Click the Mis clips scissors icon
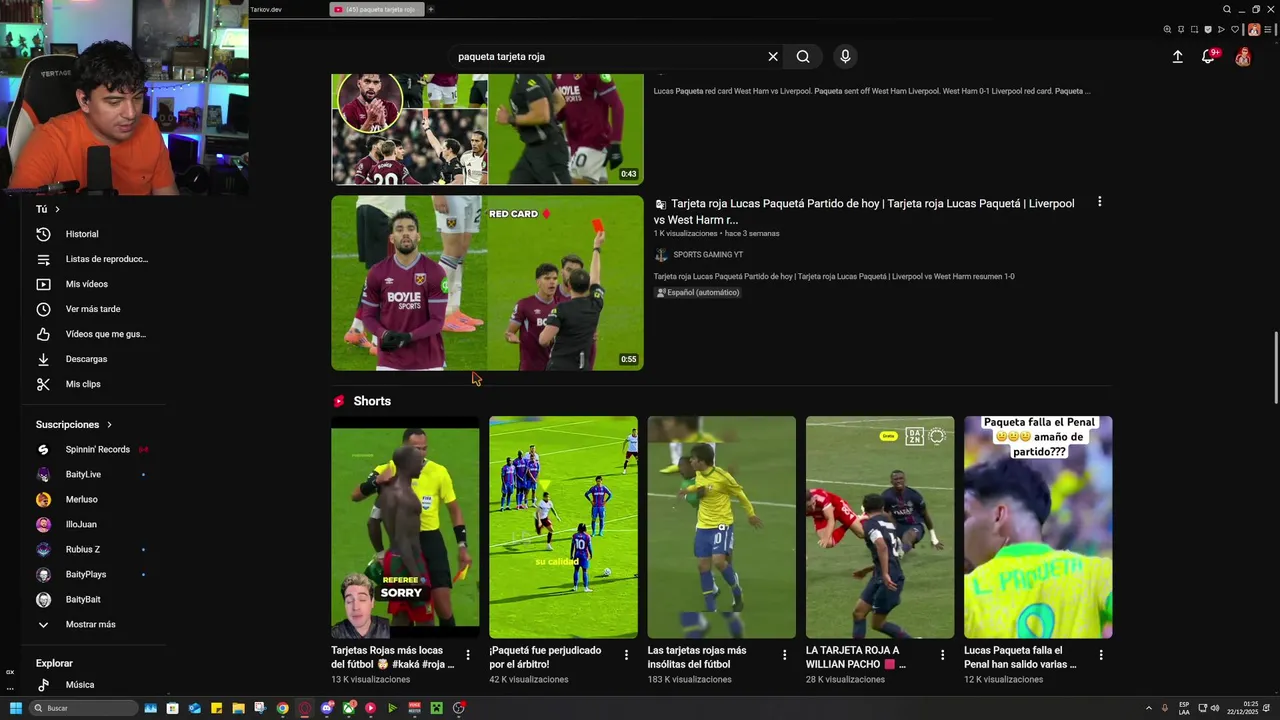The image size is (1280, 720). pos(43,384)
